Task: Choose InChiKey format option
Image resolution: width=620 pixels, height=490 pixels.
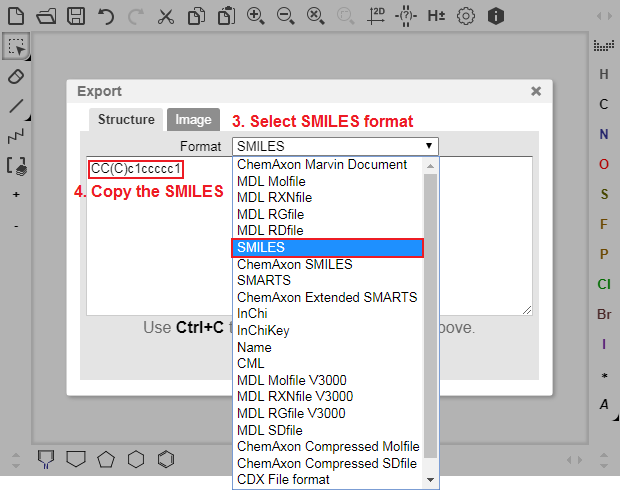Action: (x=328, y=331)
